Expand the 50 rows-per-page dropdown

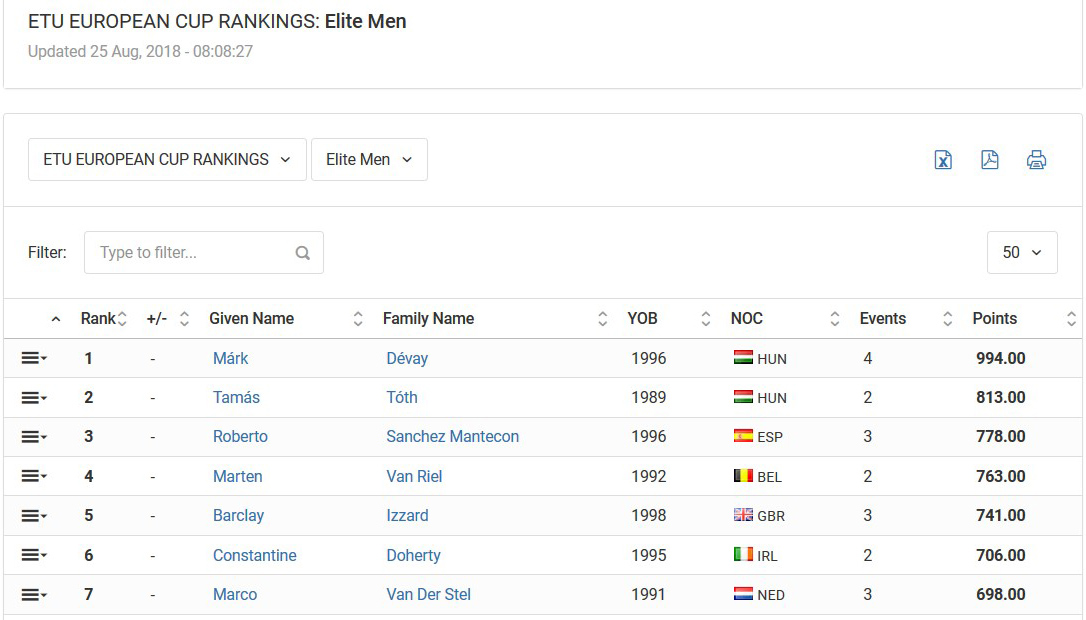pyautogui.click(x=1022, y=252)
